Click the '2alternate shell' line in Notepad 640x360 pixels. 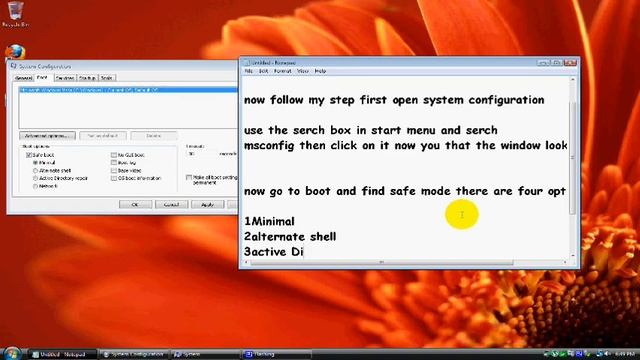[290, 237]
